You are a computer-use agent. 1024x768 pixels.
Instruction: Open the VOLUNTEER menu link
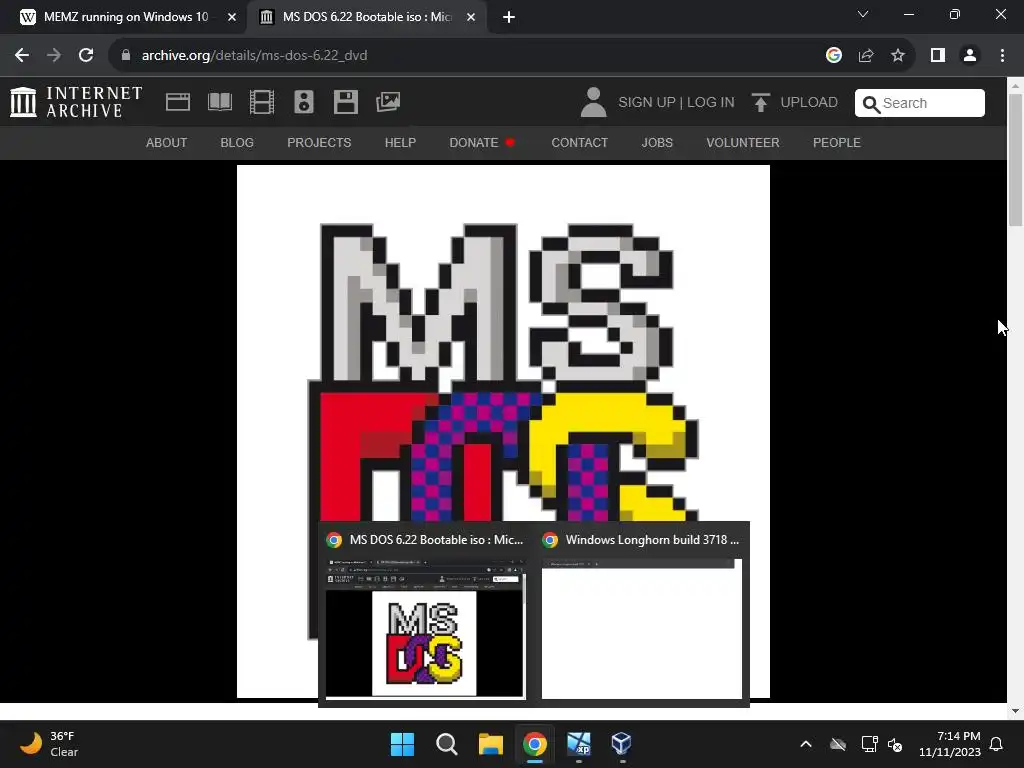point(743,142)
